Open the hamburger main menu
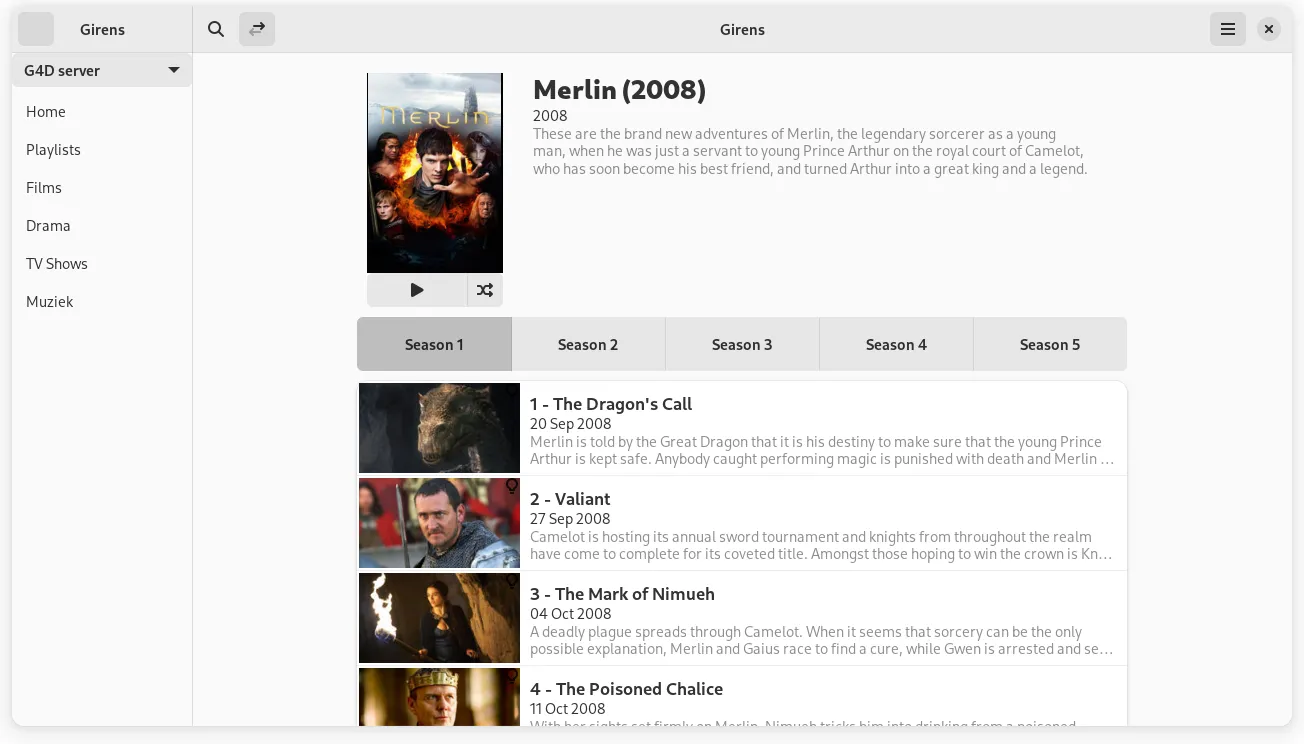Viewport: 1304px width, 744px height. [x=1228, y=29]
